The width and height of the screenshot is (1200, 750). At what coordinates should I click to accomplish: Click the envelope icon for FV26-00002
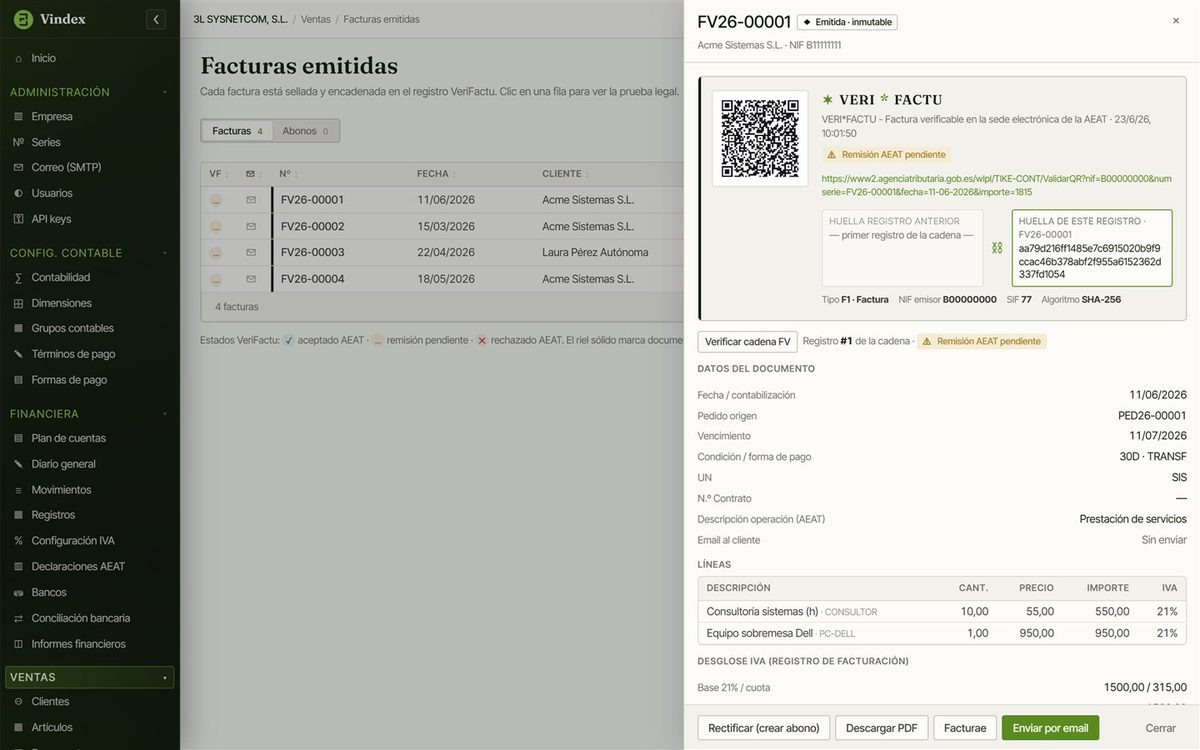(251, 227)
